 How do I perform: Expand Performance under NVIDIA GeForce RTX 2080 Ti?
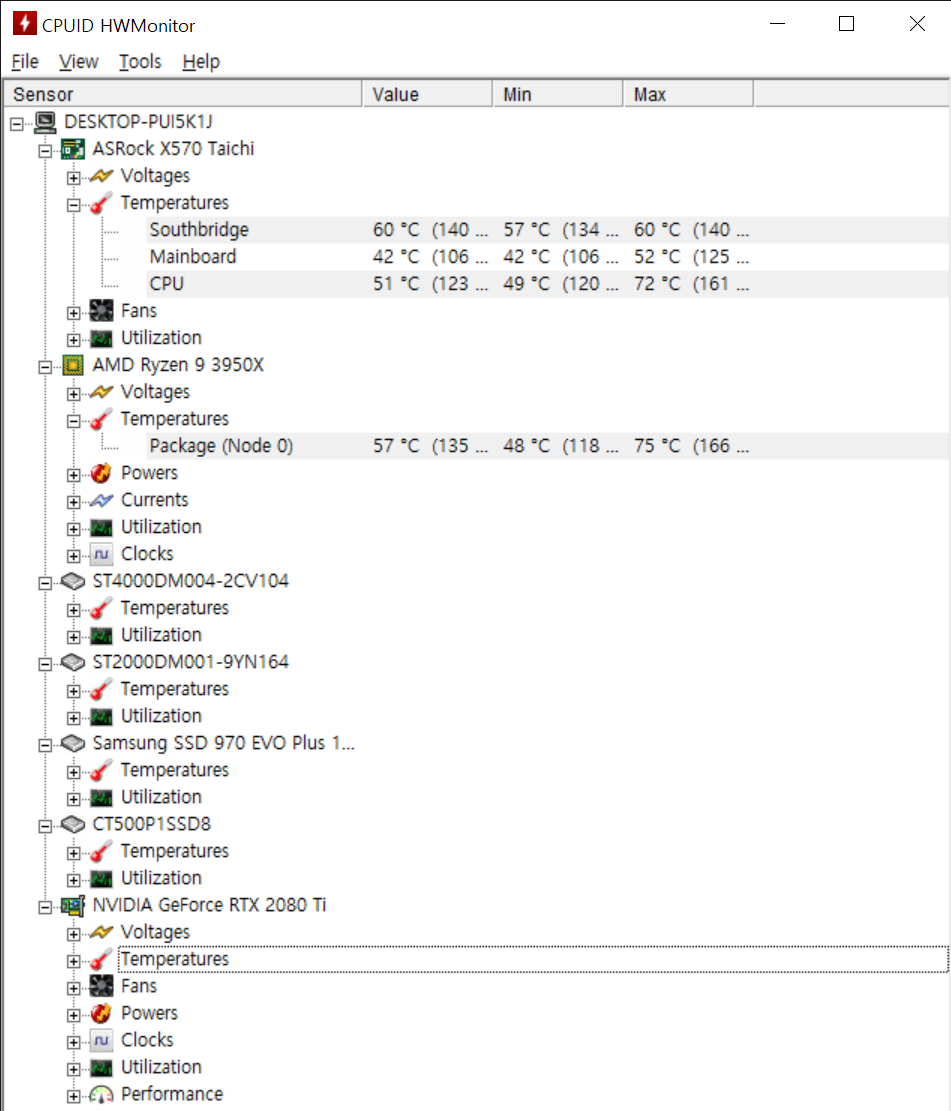click(x=74, y=1096)
